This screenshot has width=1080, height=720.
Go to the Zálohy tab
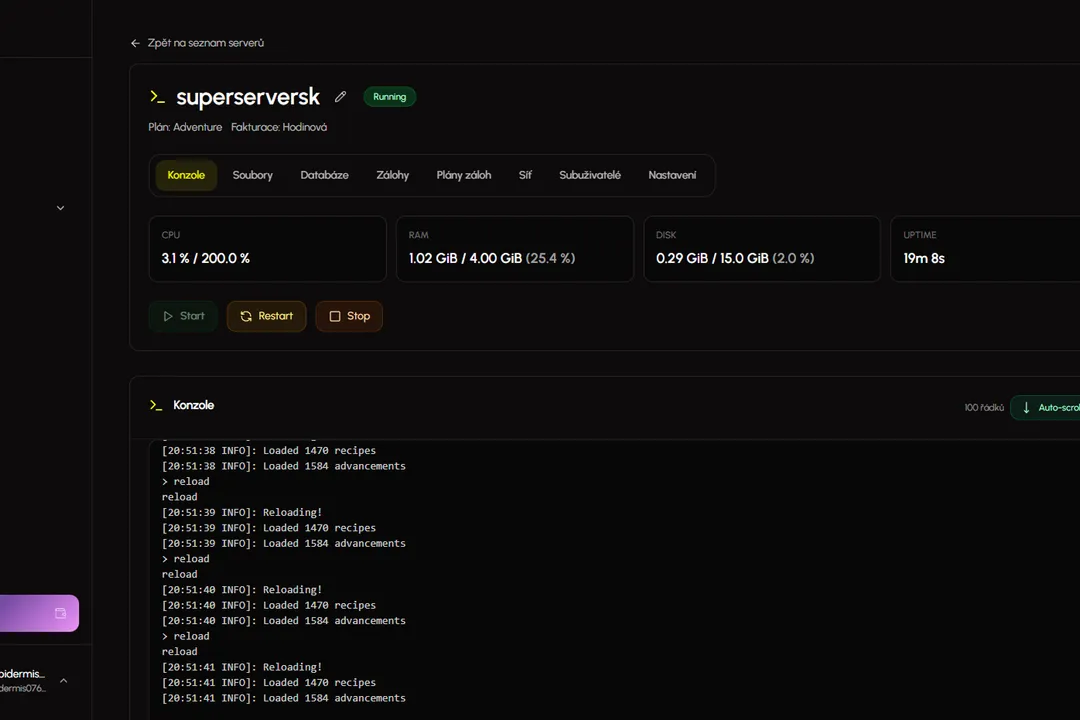[392, 175]
